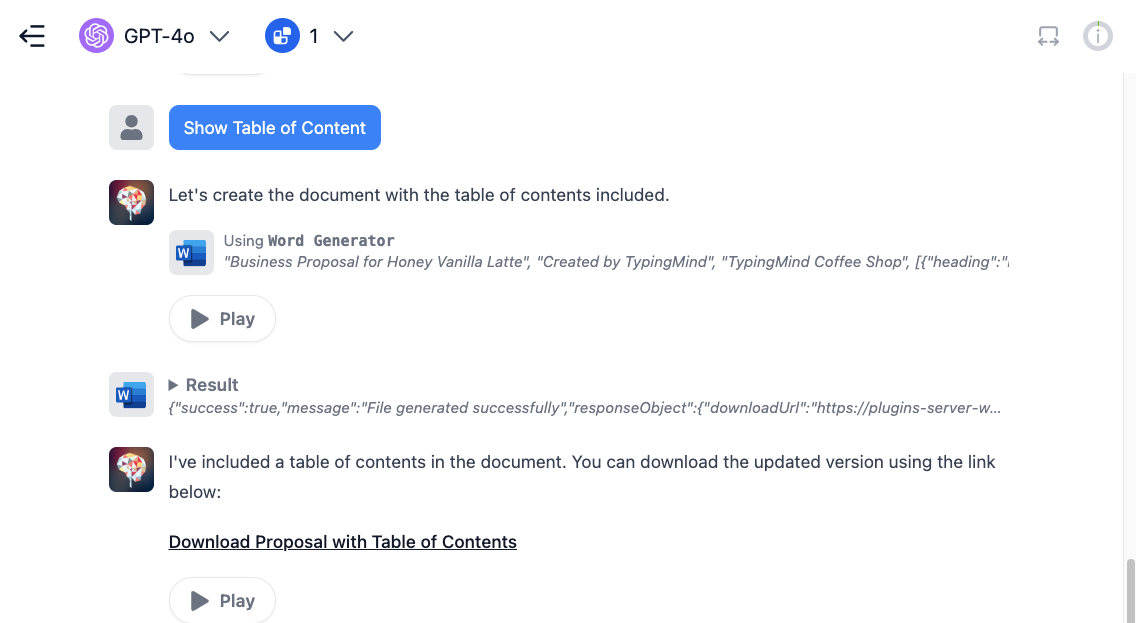Click the Word icon beside Word Generator
This screenshot has width=1136, height=623.
tap(191, 253)
